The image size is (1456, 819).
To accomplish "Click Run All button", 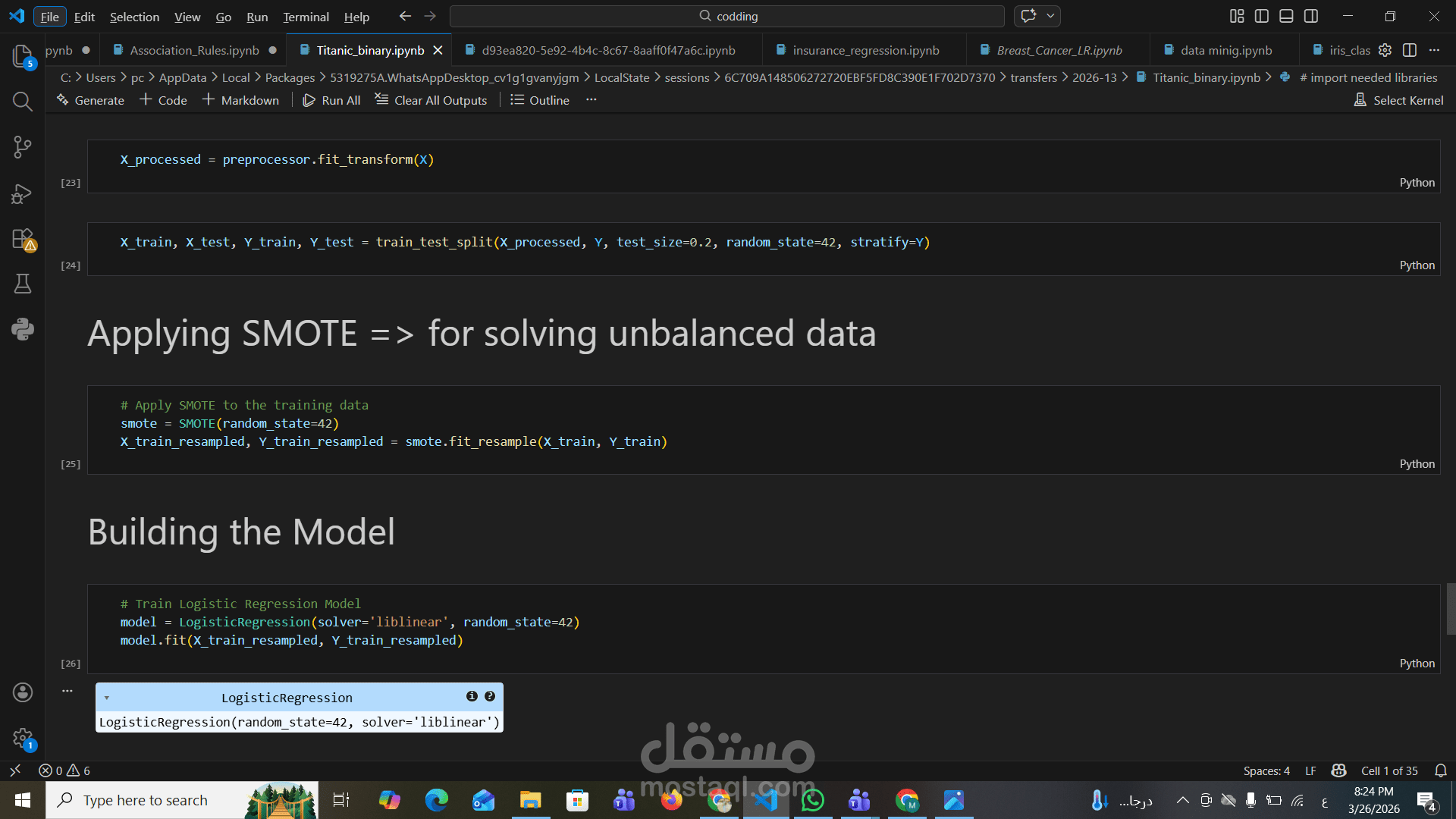I will tap(331, 100).
